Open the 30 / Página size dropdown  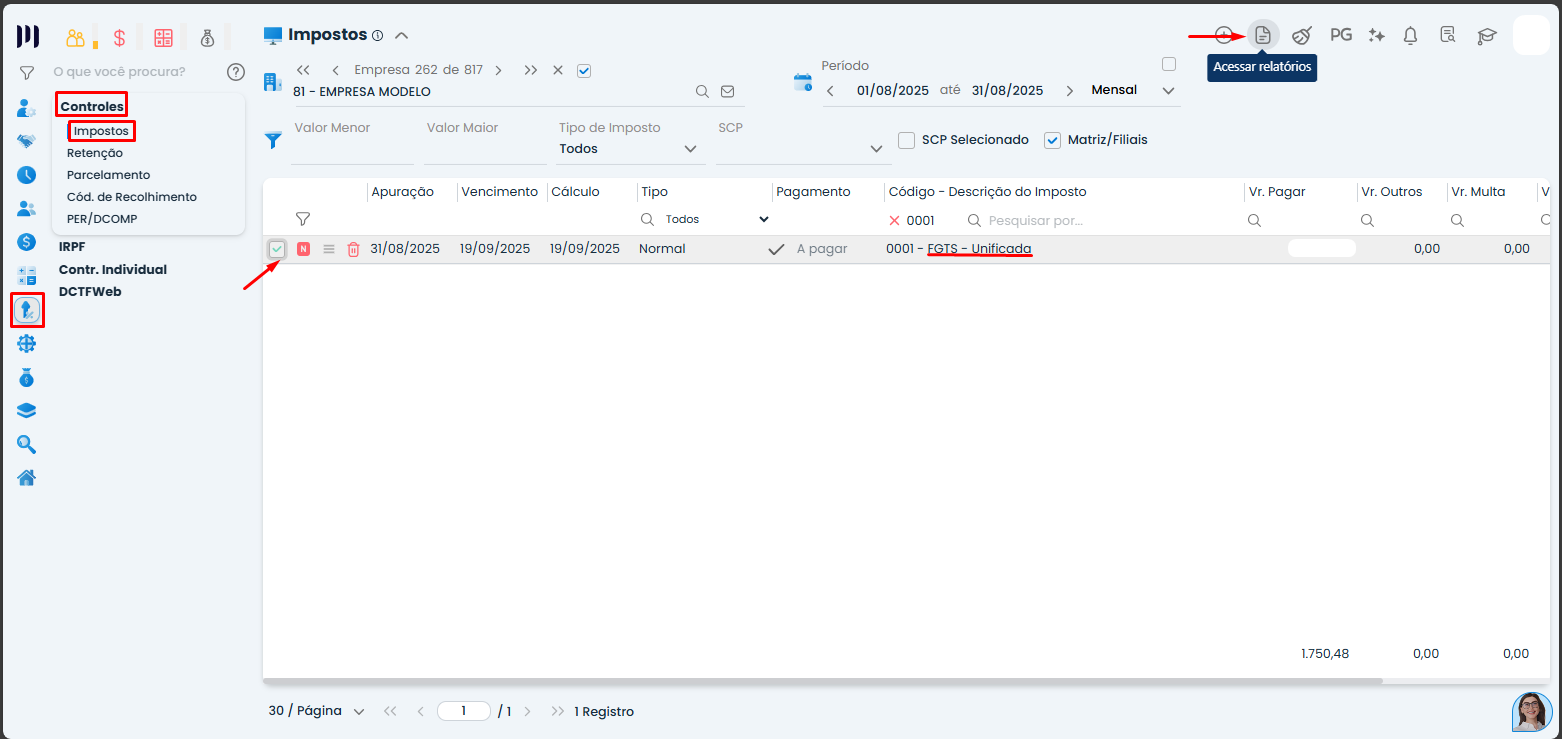[316, 711]
